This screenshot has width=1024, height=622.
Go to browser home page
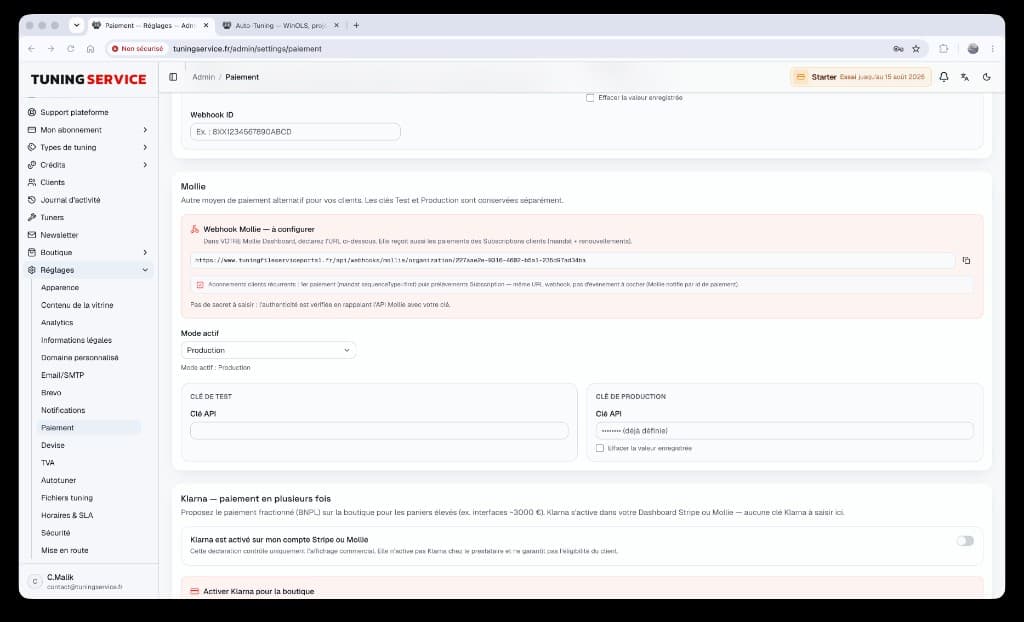(x=90, y=49)
